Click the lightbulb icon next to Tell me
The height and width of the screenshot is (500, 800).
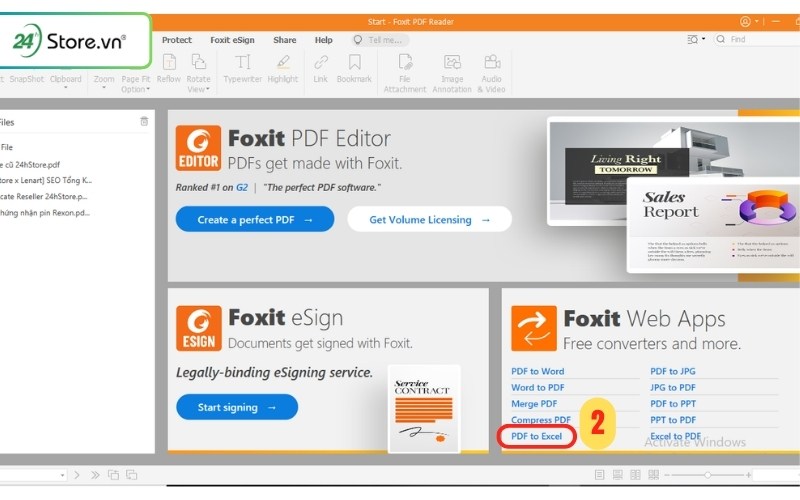[x=358, y=40]
